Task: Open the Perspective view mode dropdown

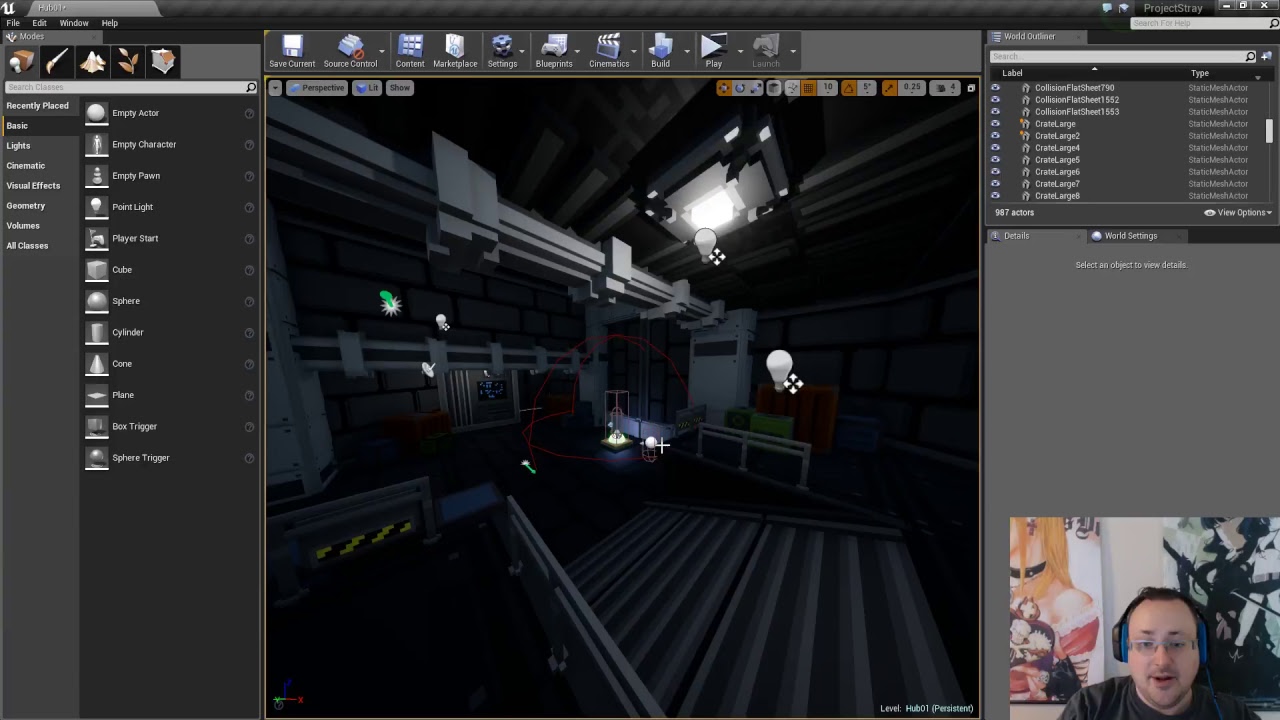Action: tap(317, 88)
